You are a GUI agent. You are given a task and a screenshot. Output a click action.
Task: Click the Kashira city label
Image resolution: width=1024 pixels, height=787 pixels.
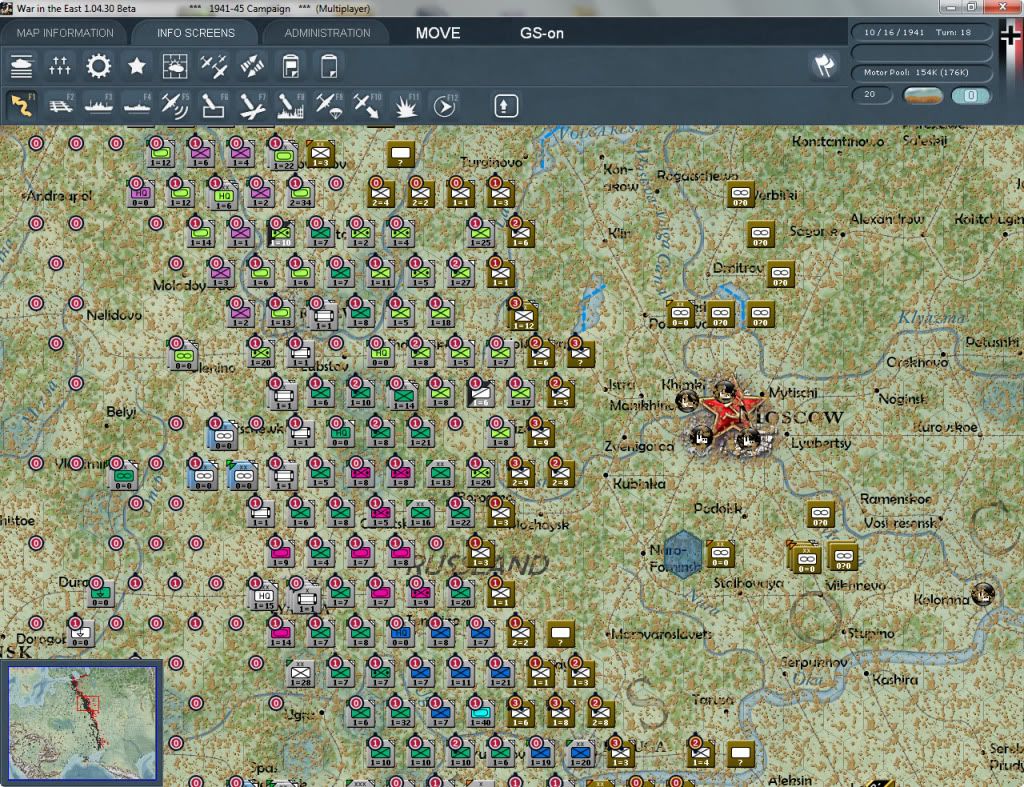pyautogui.click(x=895, y=679)
